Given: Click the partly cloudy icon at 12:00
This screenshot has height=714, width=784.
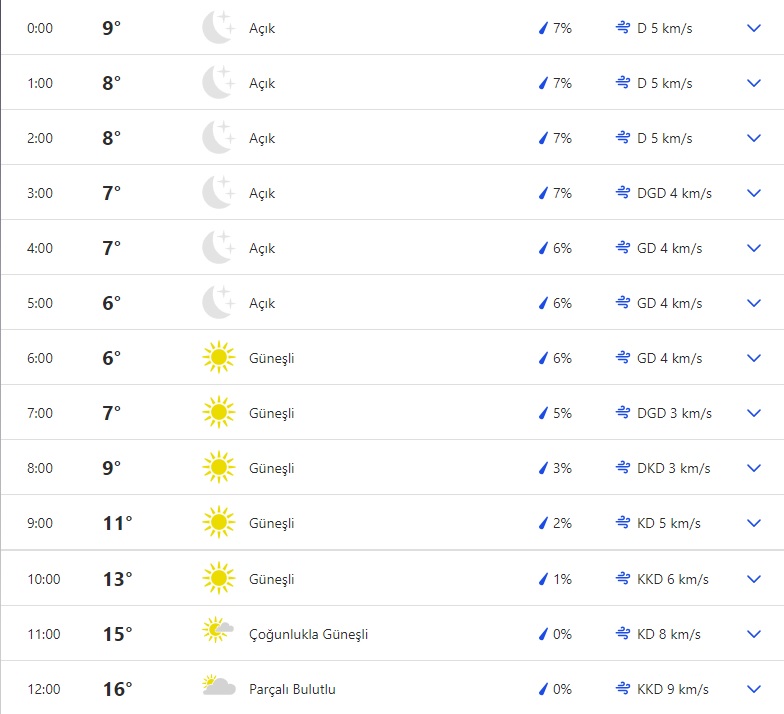Looking at the screenshot, I should point(218,688).
